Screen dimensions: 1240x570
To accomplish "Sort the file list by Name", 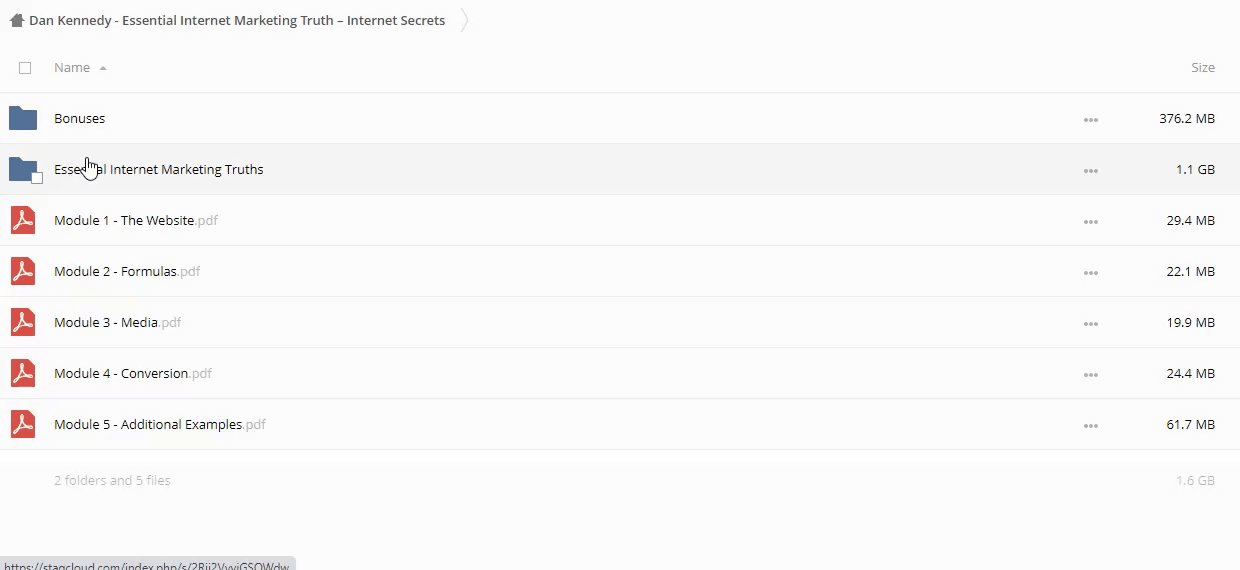I will point(72,68).
